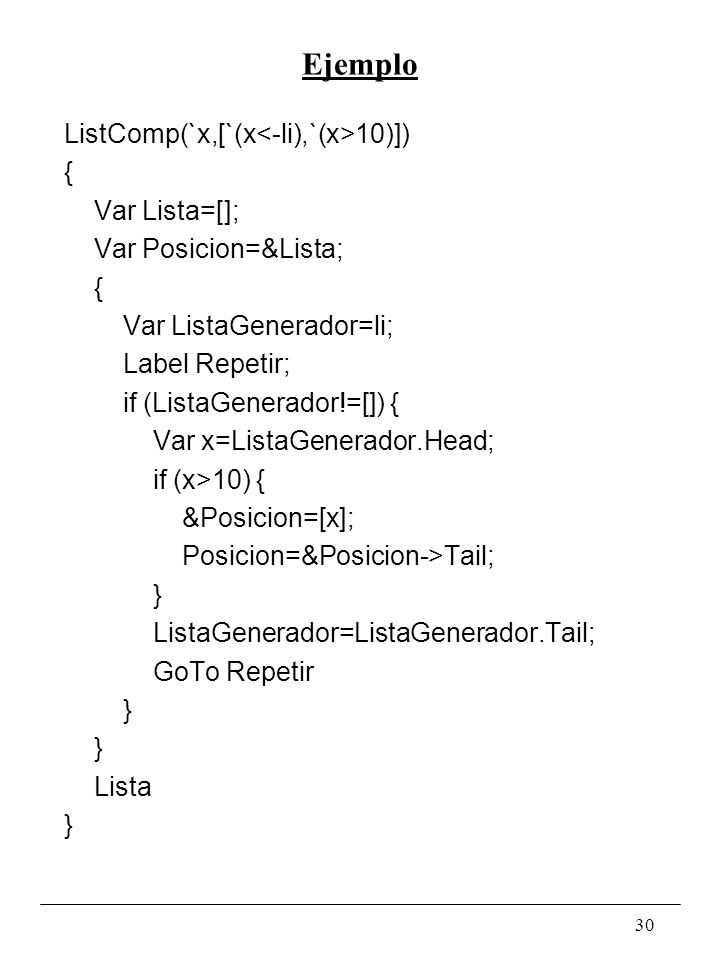Click the final Lista return line
Image resolution: width=720 pixels, height=960 pixels.
pyautogui.click(x=122, y=787)
